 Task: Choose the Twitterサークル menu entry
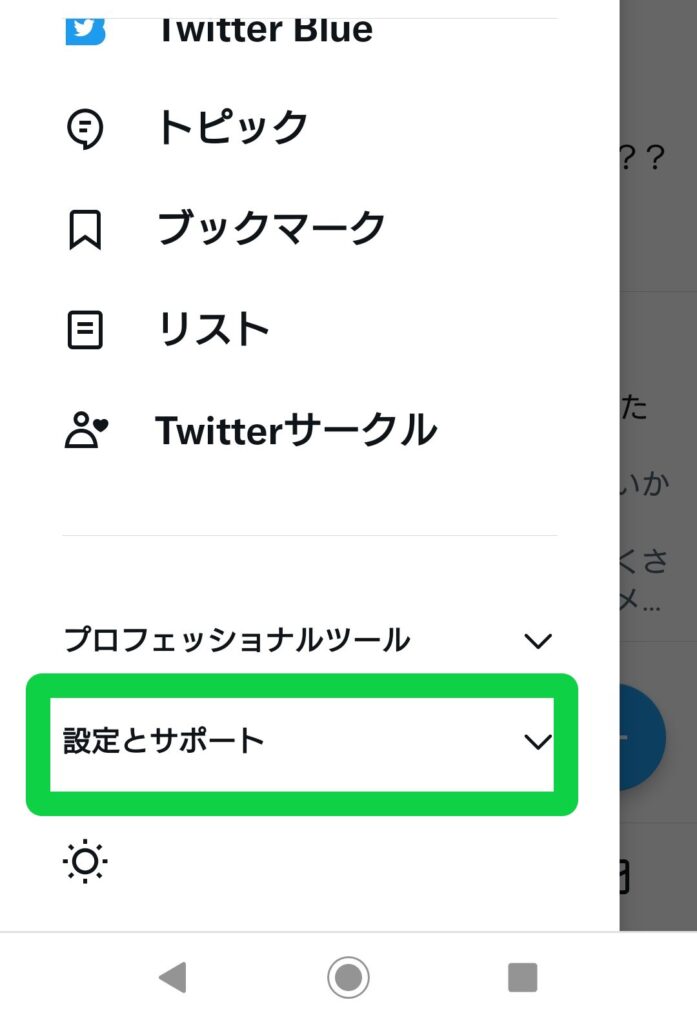pos(296,430)
